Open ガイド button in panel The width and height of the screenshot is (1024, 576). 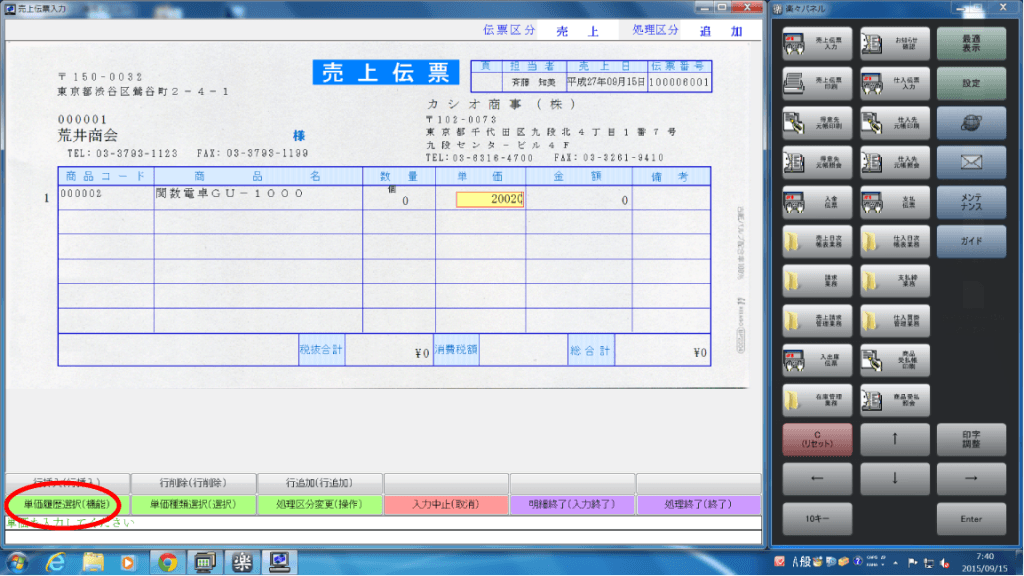[x=971, y=242]
